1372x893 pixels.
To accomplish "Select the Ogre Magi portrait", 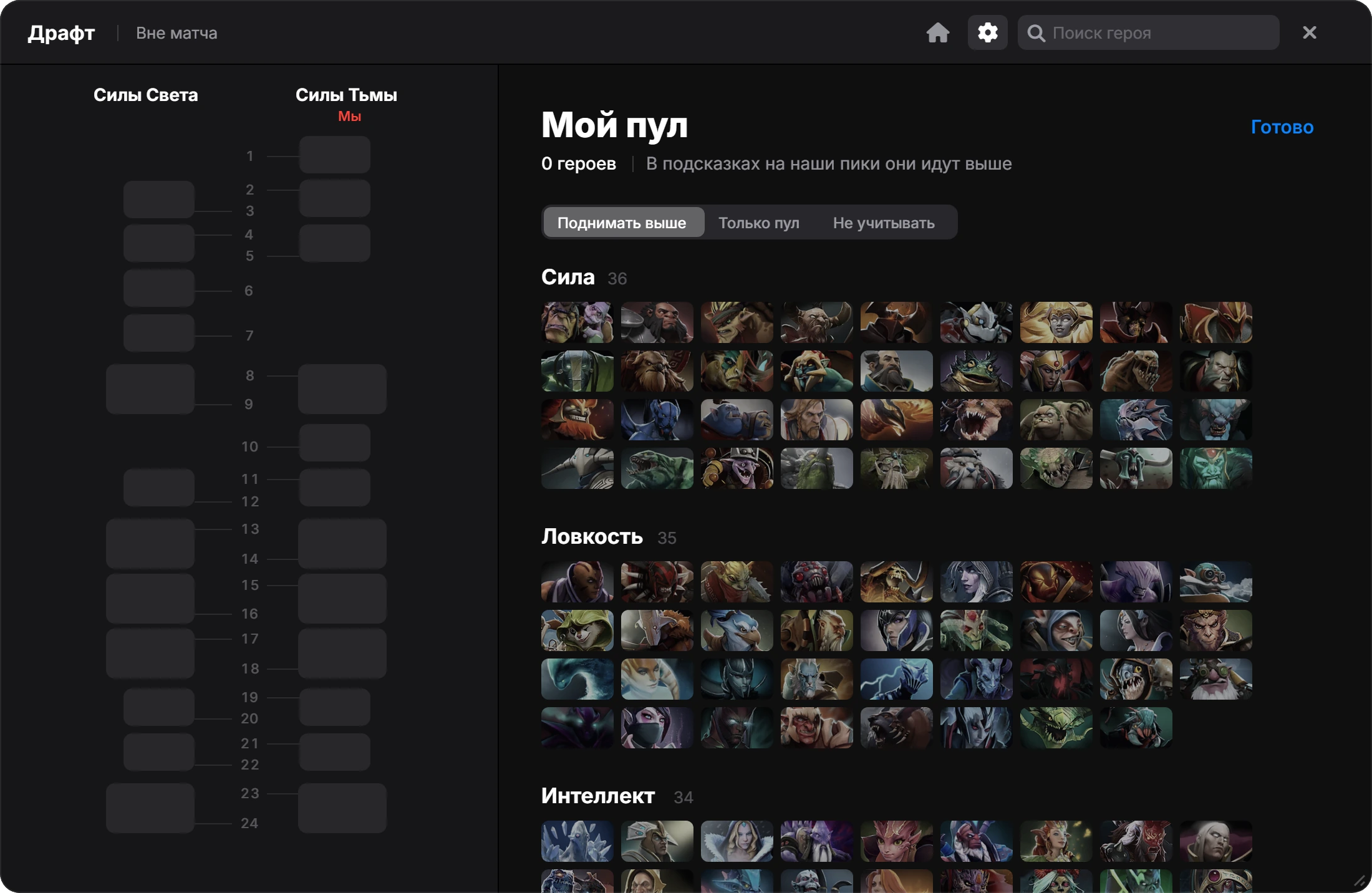I will [x=737, y=420].
